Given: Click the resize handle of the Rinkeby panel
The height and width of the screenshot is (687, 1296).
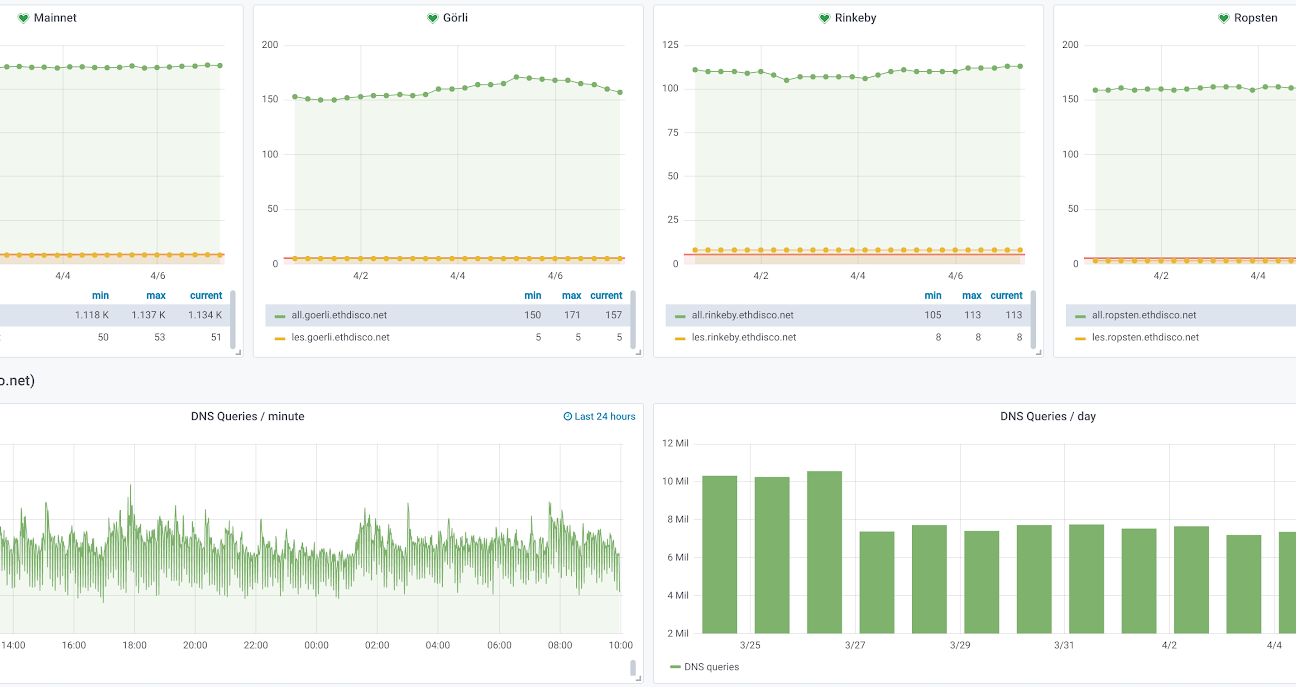Looking at the screenshot, I should 1037,351.
